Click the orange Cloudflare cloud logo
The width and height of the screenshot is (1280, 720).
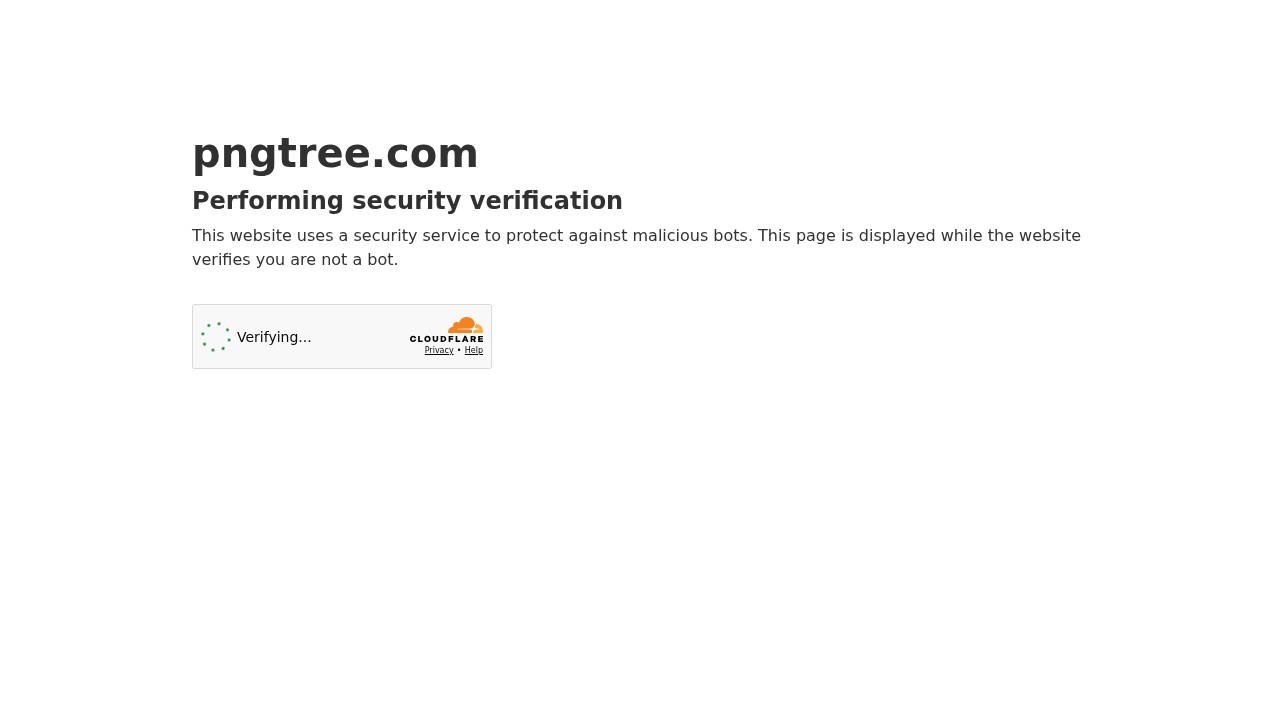pyautogui.click(x=466, y=325)
